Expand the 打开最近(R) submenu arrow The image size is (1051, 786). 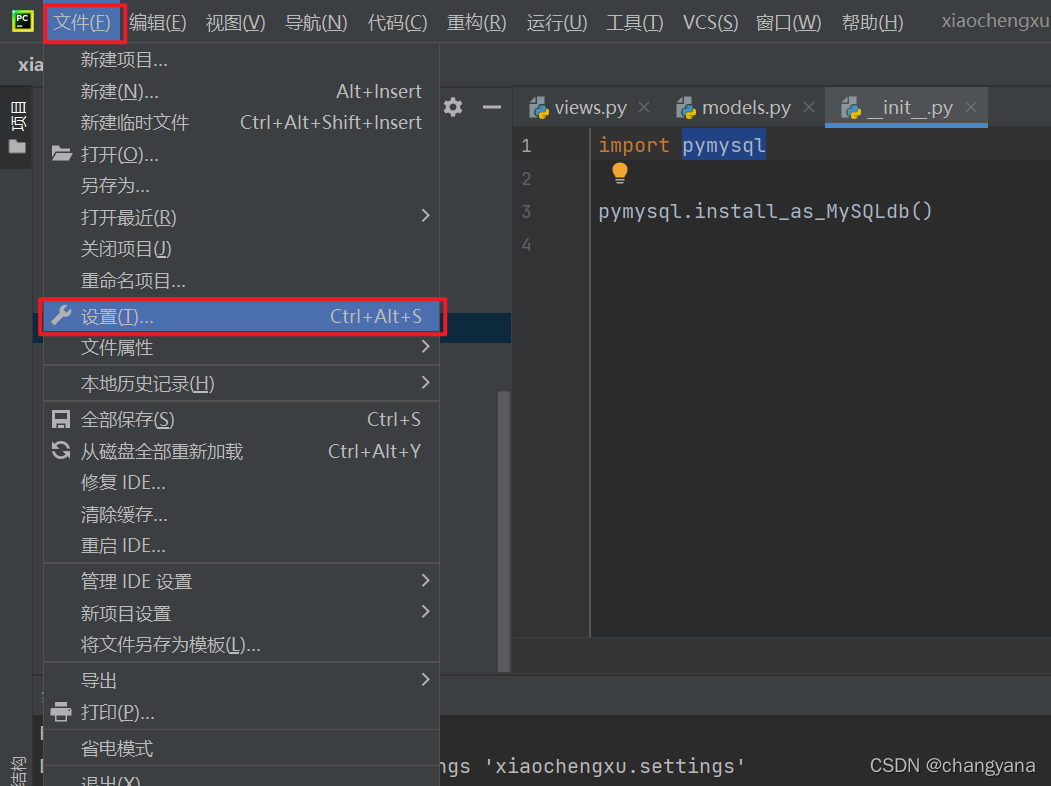click(426, 215)
